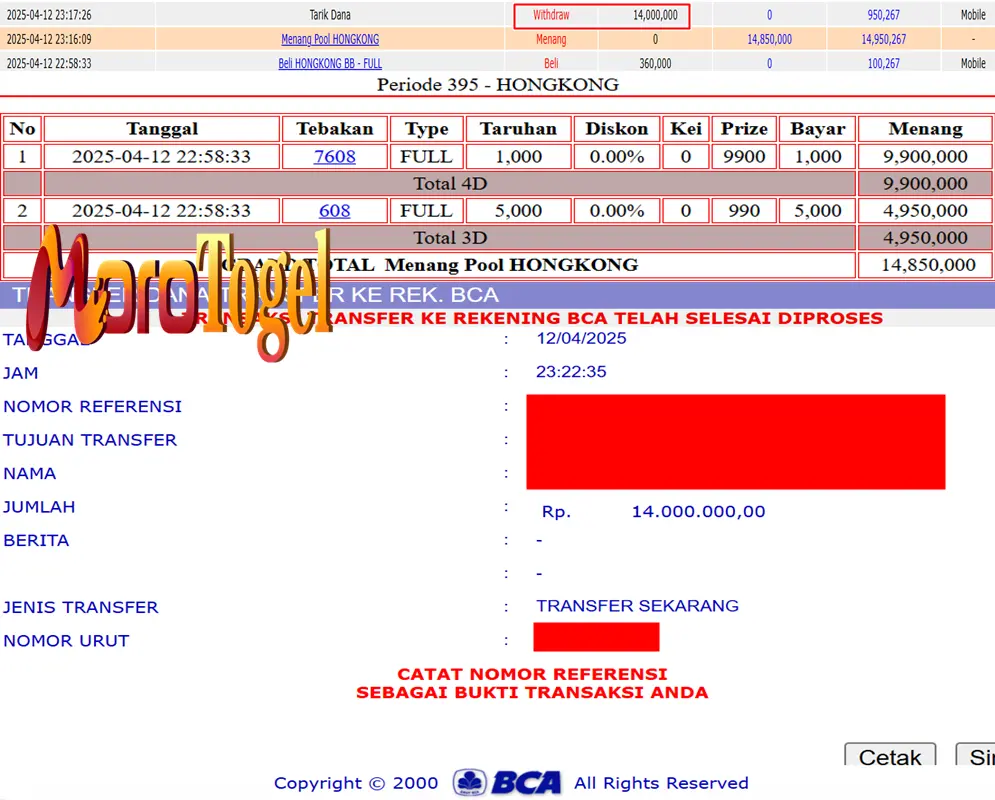Viewport: 995px width, 800px height.
Task: Click the 7608 bet number link
Action: coord(334,157)
